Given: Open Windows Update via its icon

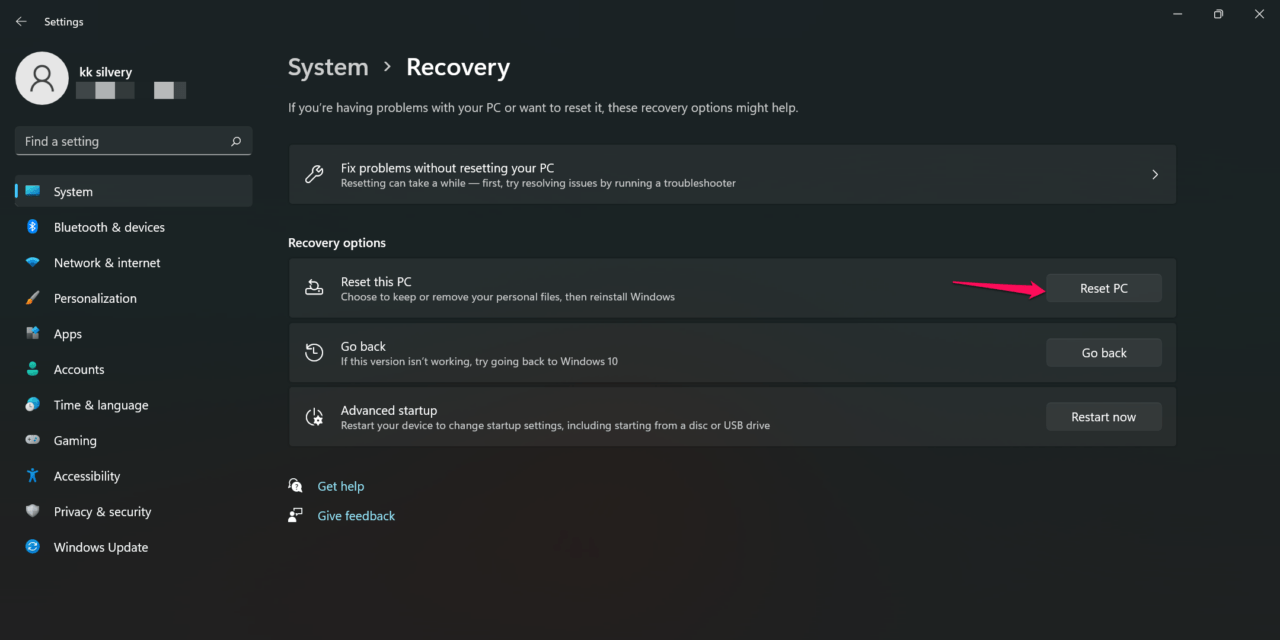Looking at the screenshot, I should [31, 547].
